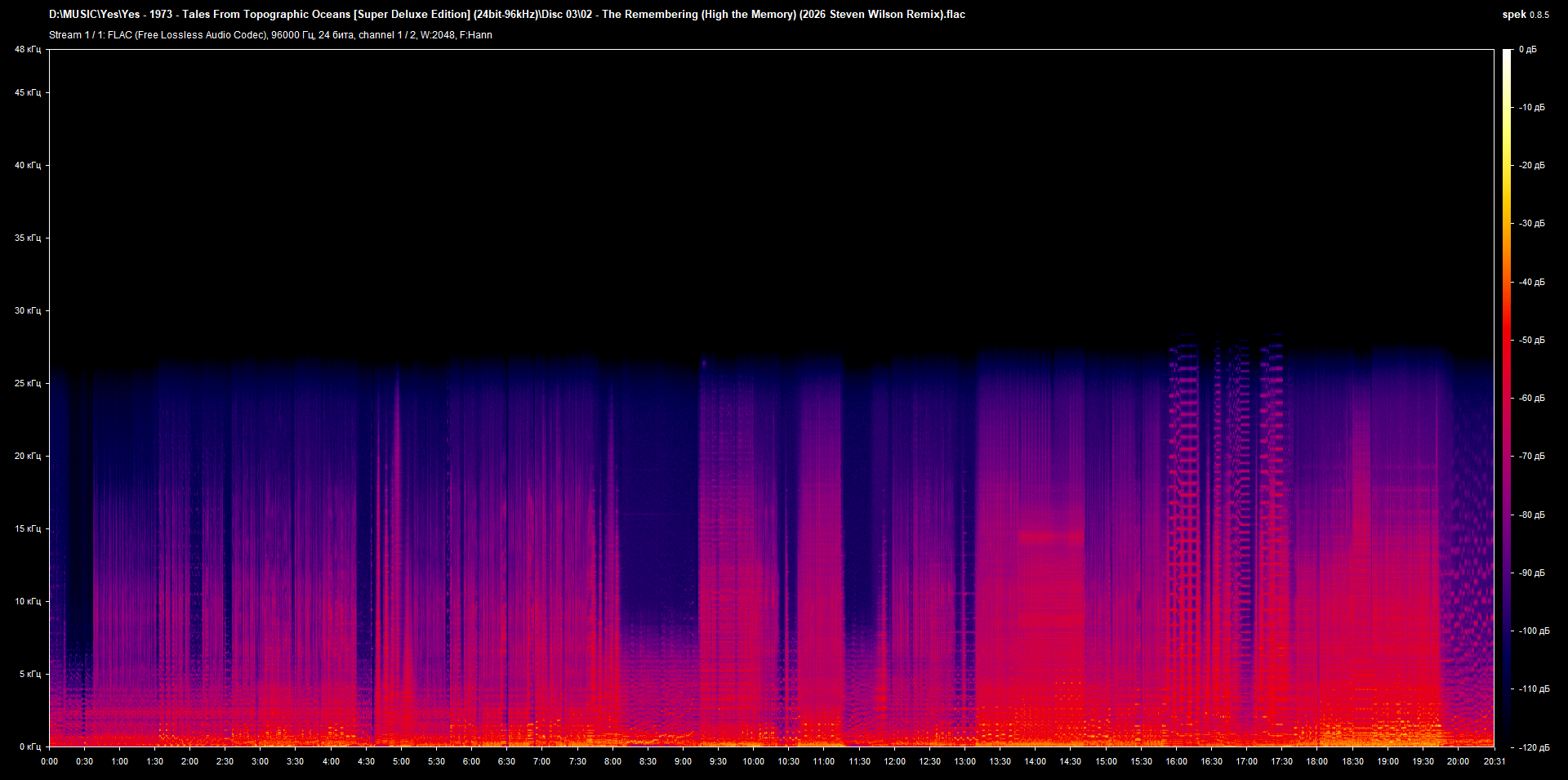Click the 2:30 time axis label
Viewport: 1568px width, 780px height.
pyautogui.click(x=225, y=762)
